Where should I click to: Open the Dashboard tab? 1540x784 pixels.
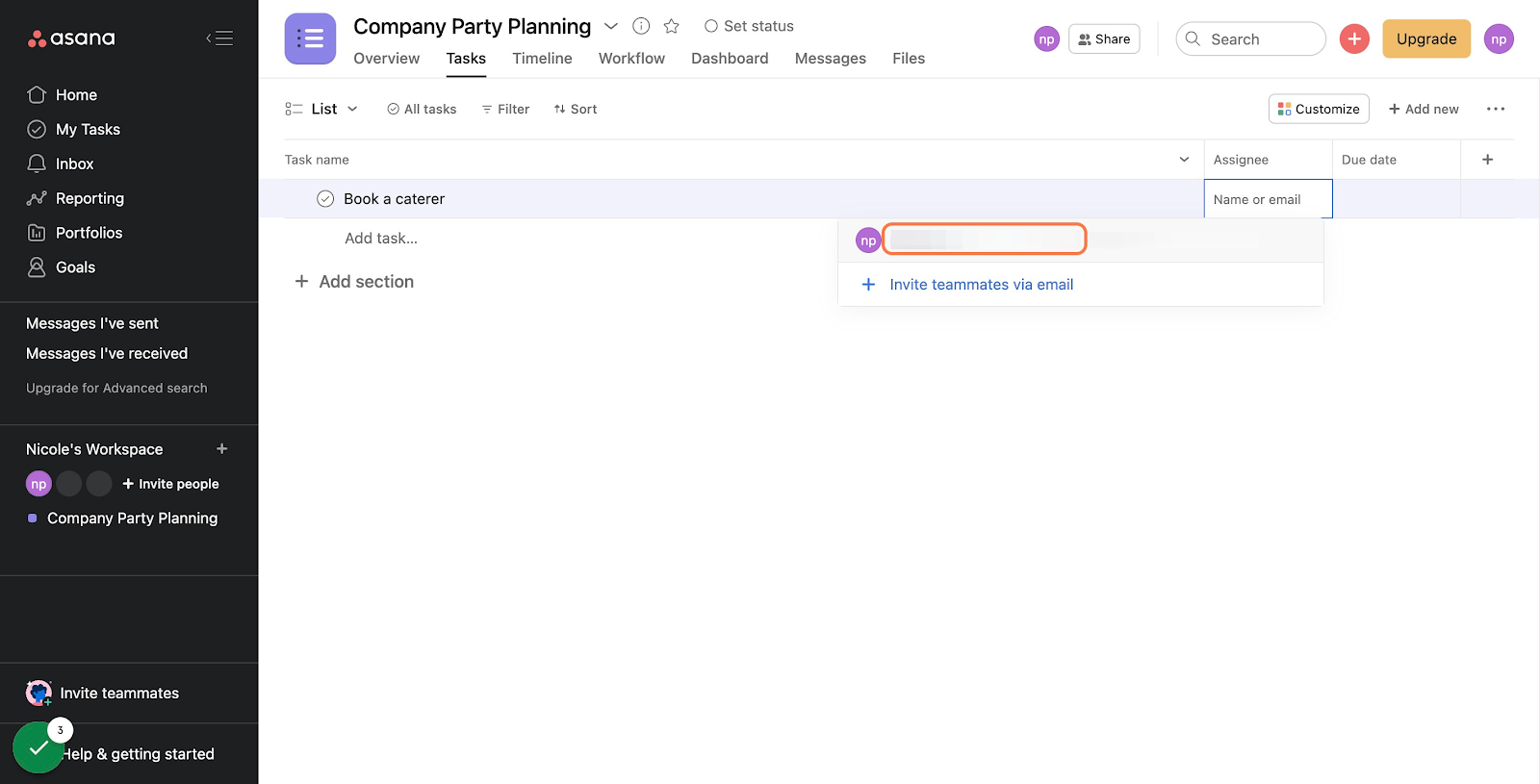(730, 58)
